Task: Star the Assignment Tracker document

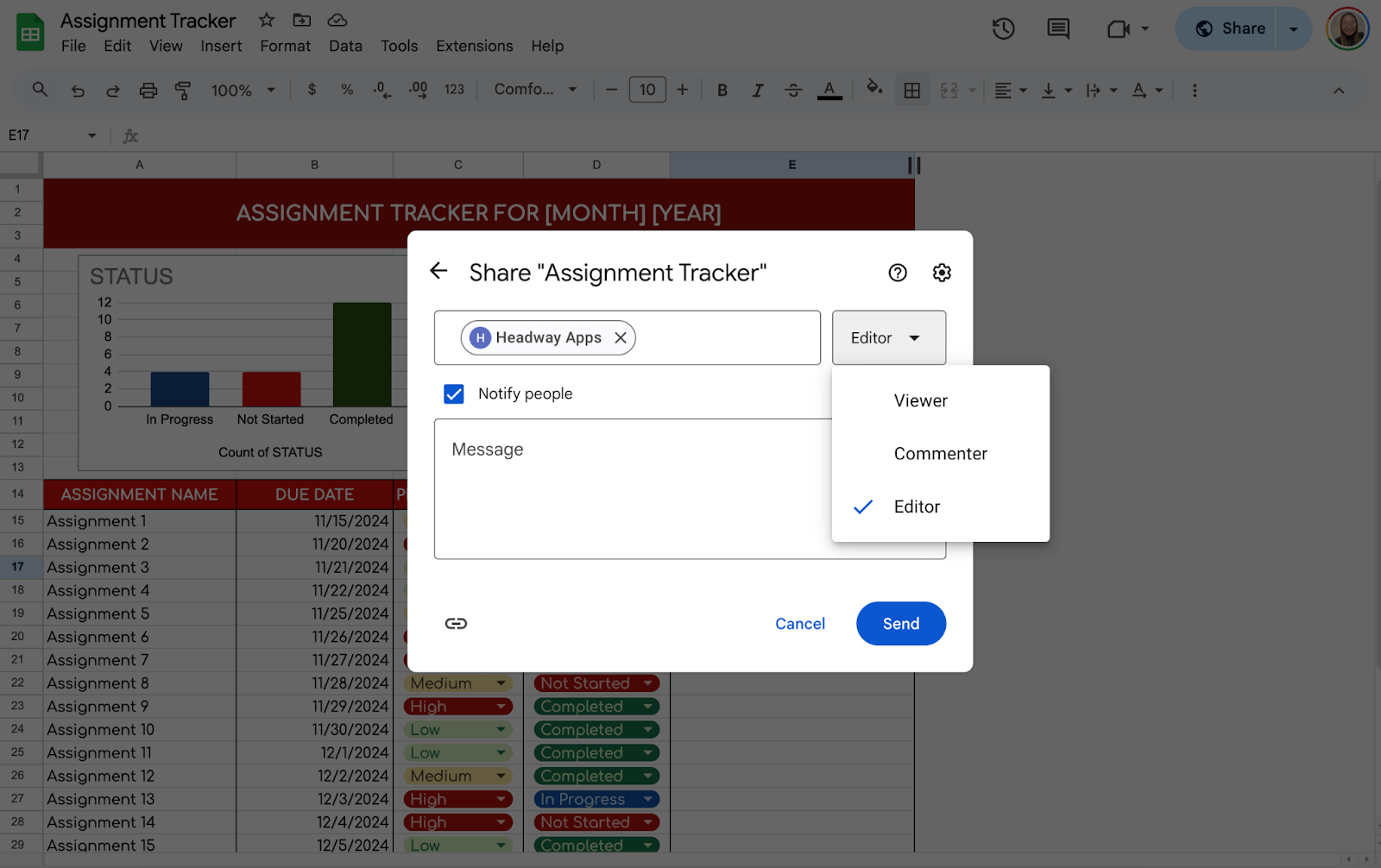Action: 267,20
